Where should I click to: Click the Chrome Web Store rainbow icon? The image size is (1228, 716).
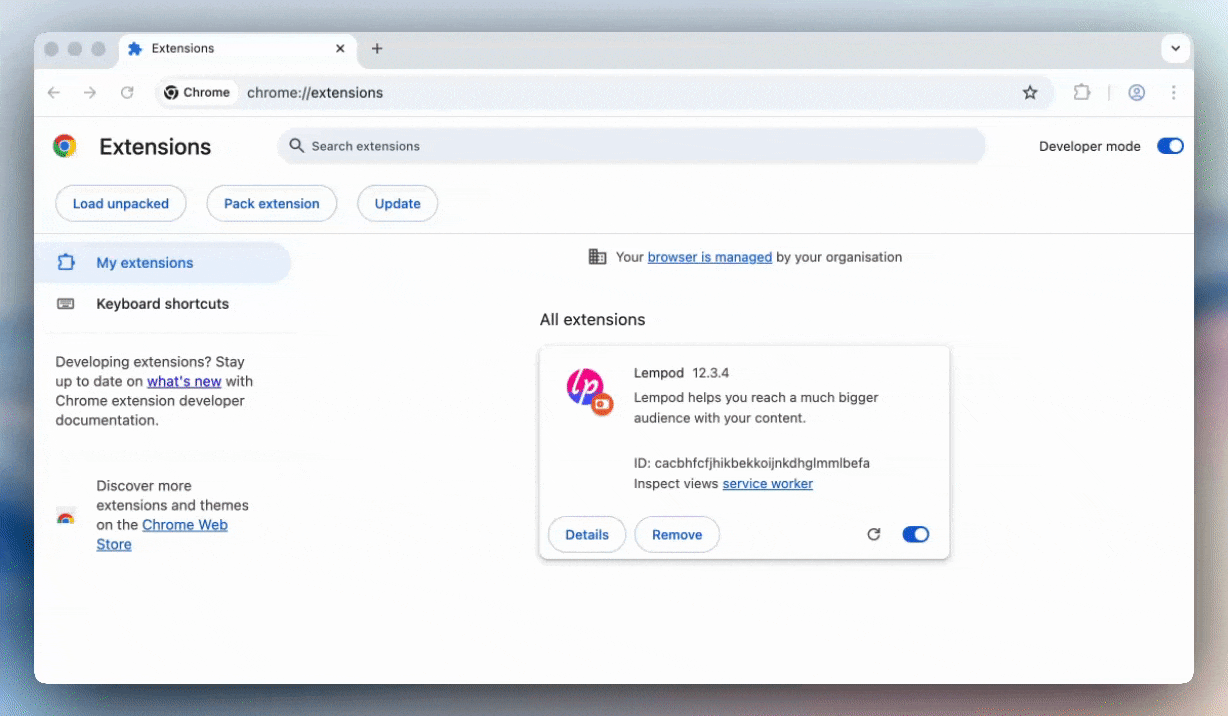coord(66,517)
